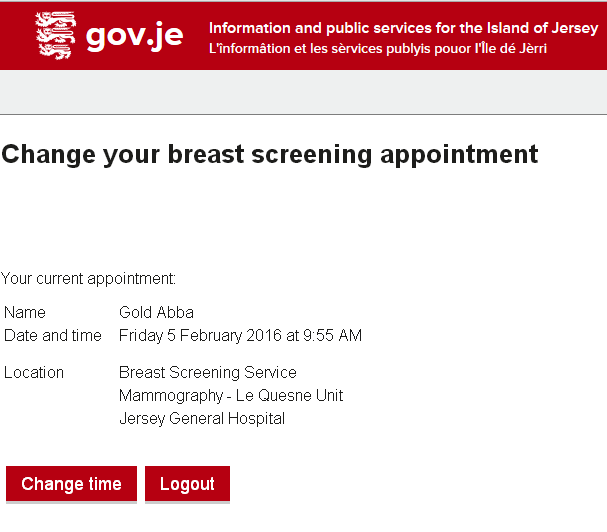Click the Date and time label
The image size is (607, 532).
coord(53,336)
